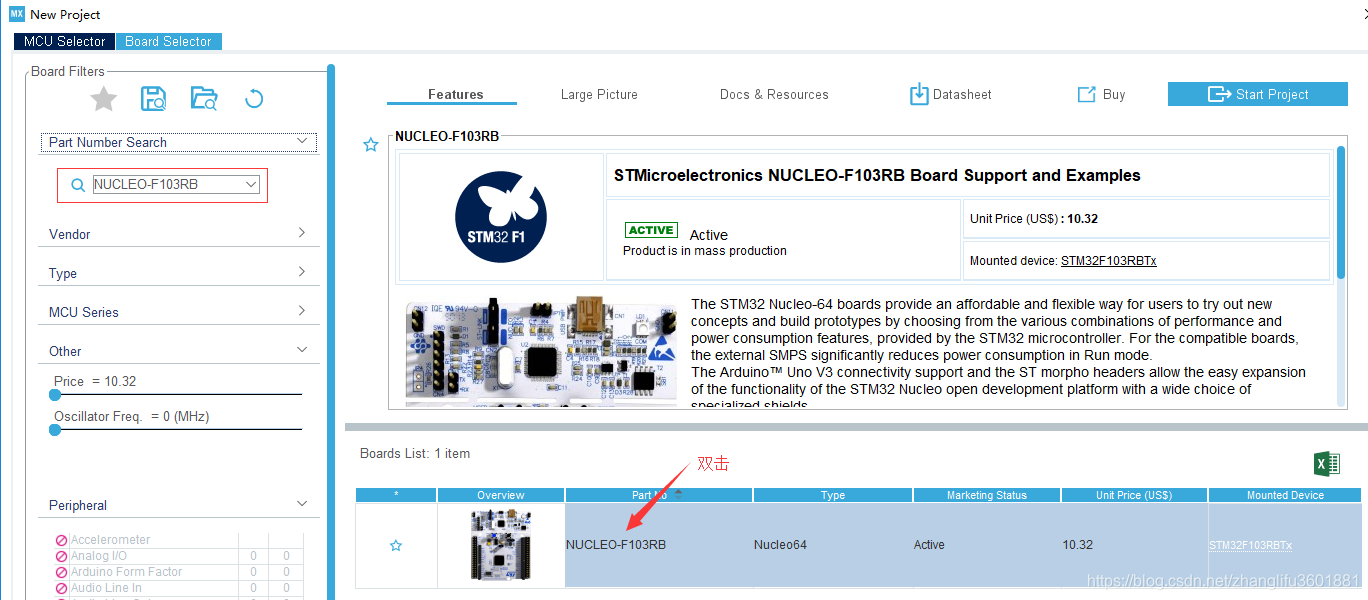
Task: Sort by Marketing Status column header
Action: [987, 495]
